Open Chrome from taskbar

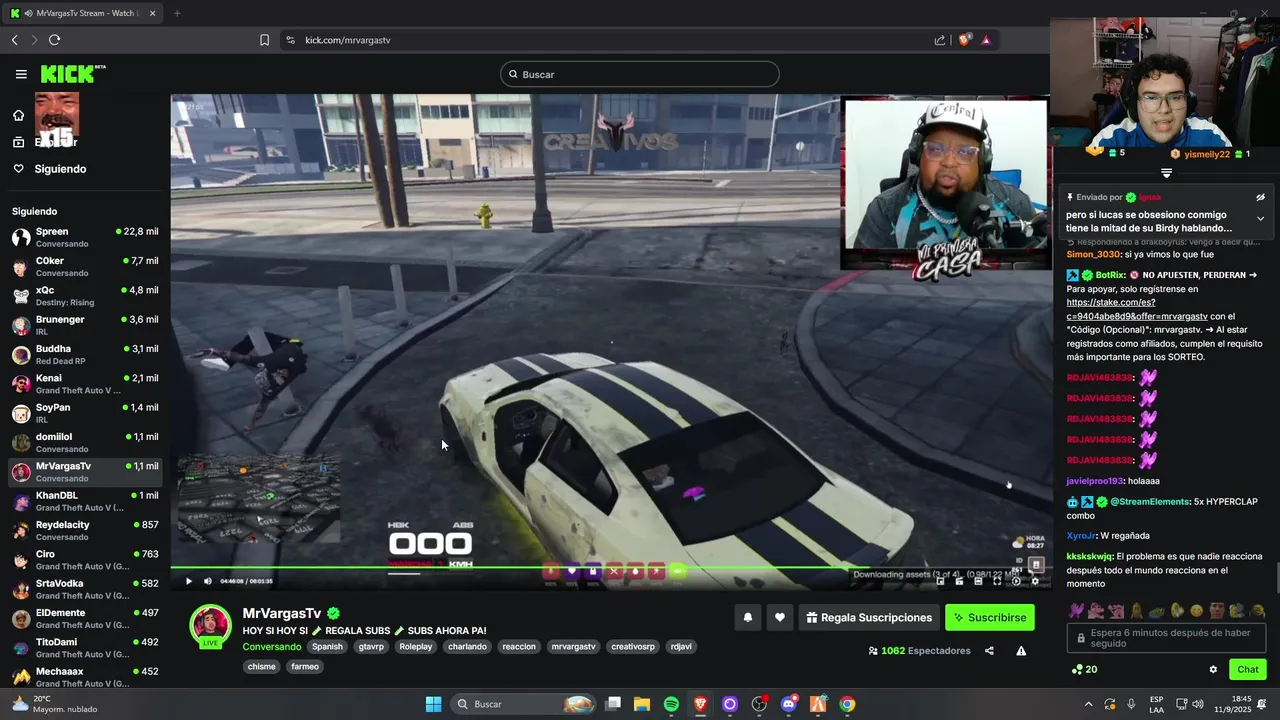[x=847, y=704]
